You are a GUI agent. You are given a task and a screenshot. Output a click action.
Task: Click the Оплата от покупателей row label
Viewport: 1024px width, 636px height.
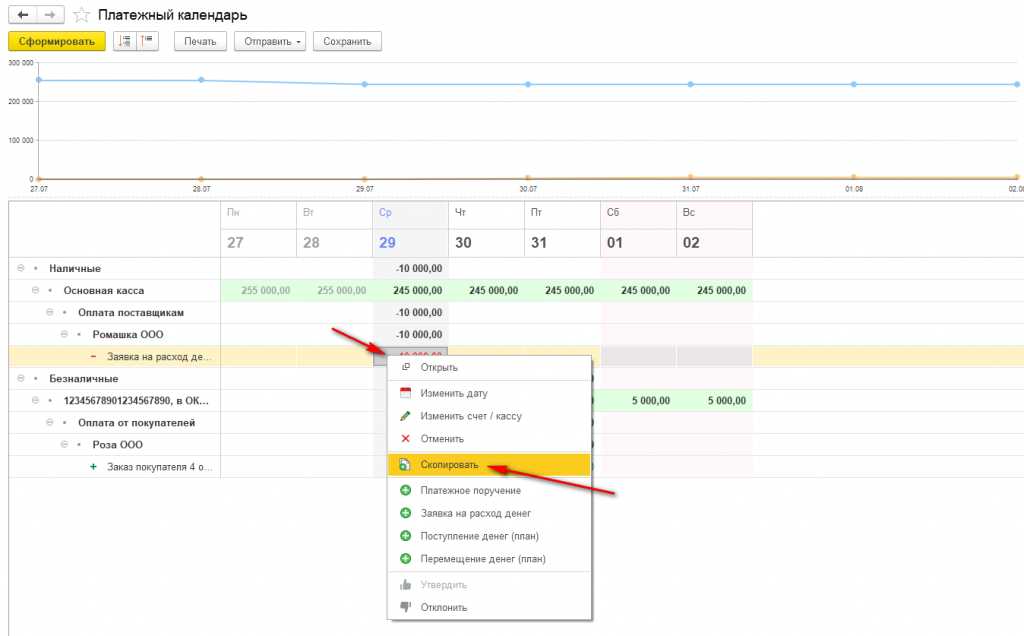[136, 423]
